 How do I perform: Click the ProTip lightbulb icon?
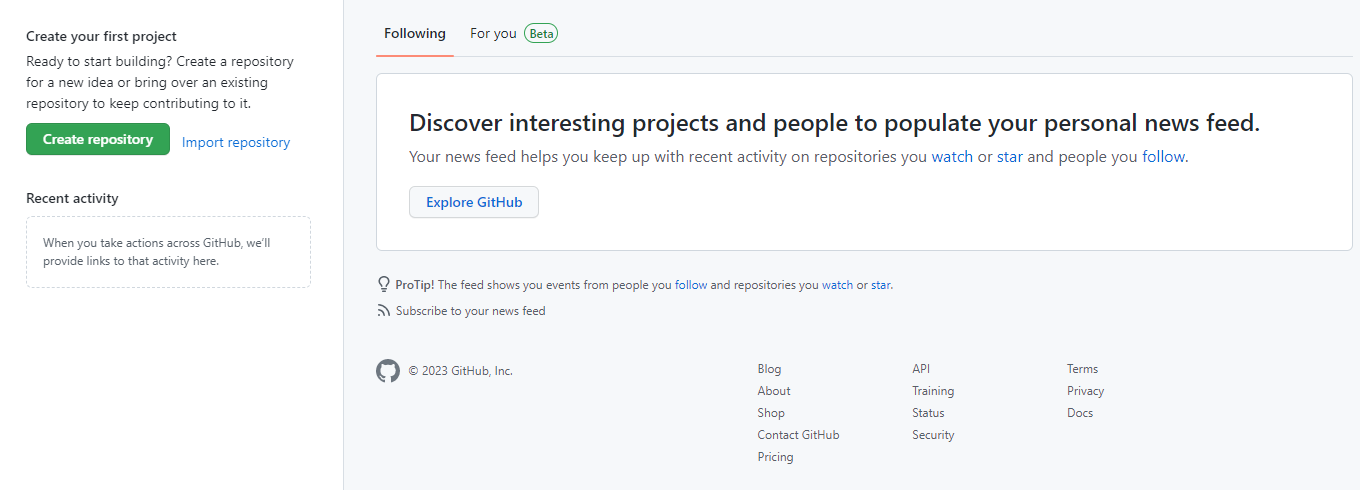[x=383, y=285]
